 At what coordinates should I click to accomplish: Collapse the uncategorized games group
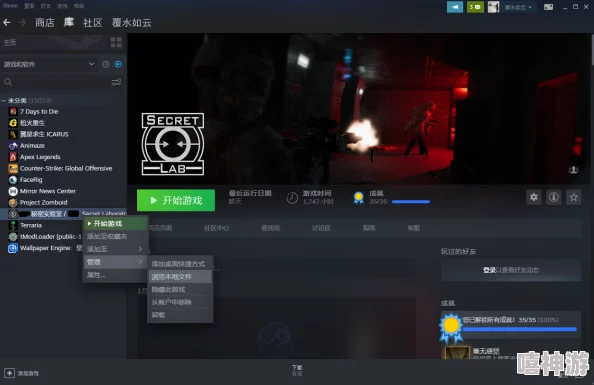pyautogui.click(x=3, y=100)
